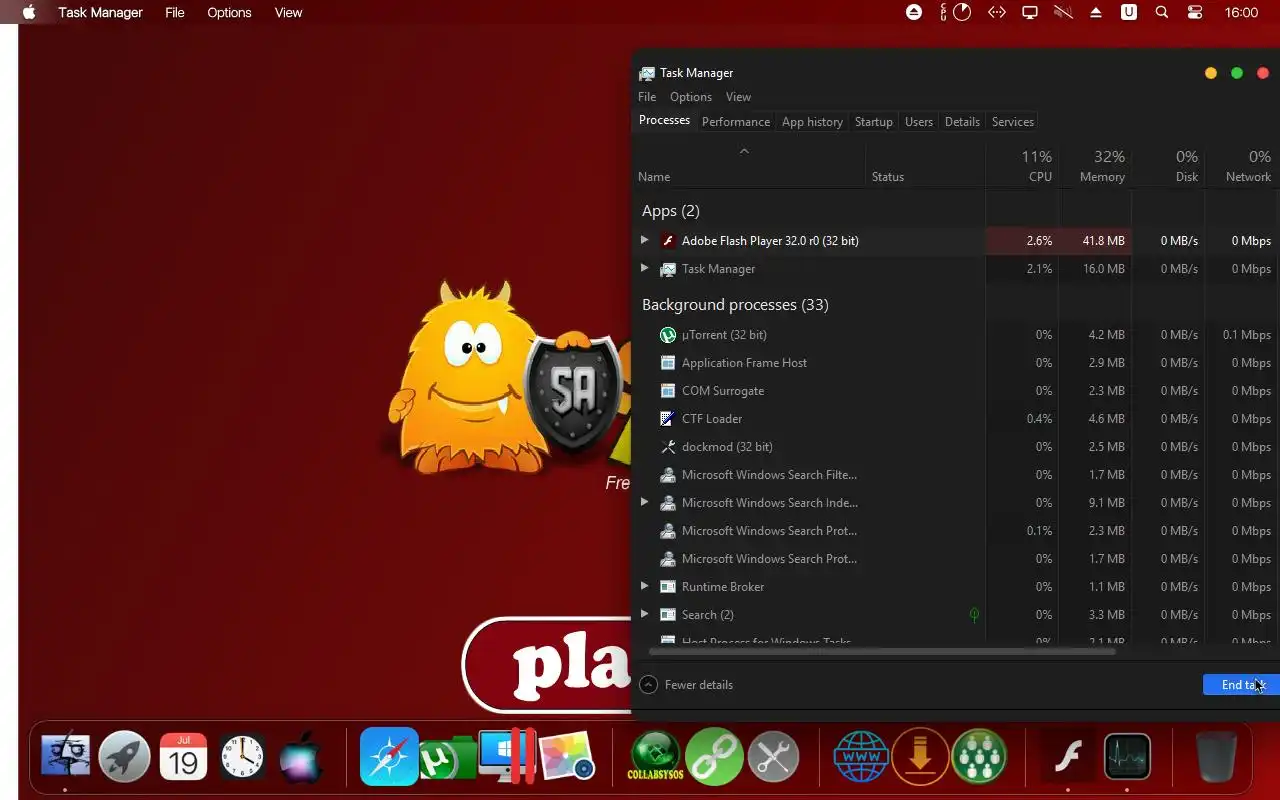Select the Application Frame Host process
The width and height of the screenshot is (1280, 800).
pos(958,362)
